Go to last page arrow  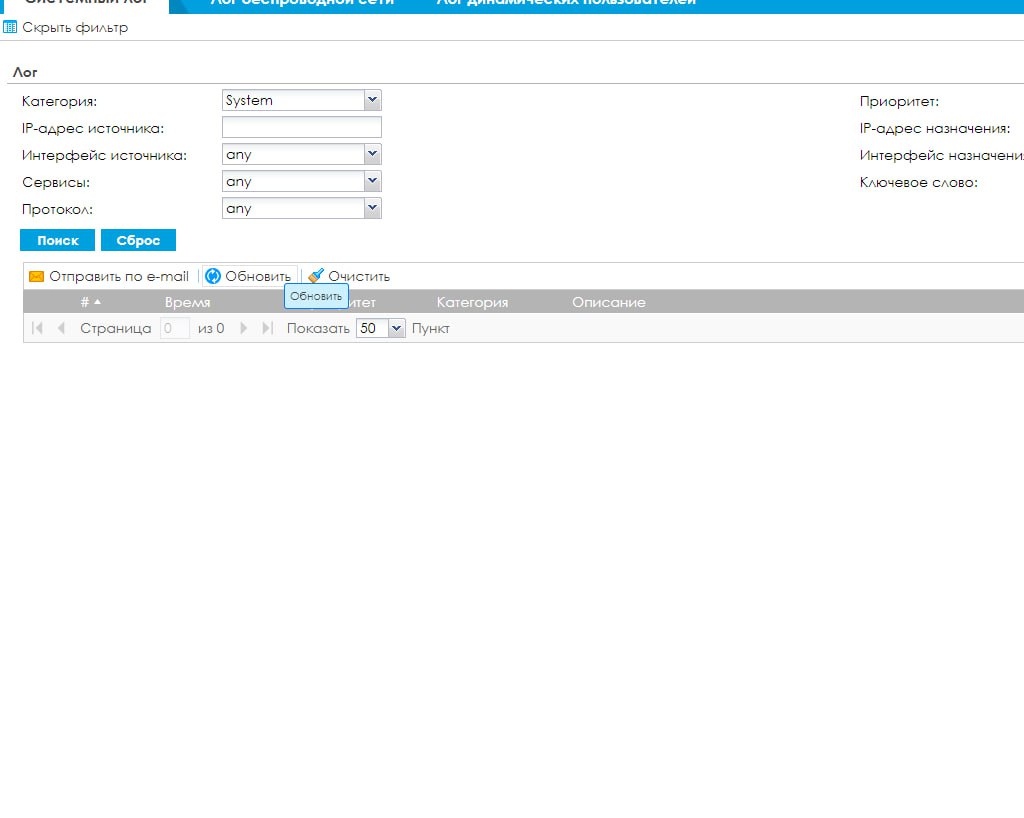[x=267, y=328]
